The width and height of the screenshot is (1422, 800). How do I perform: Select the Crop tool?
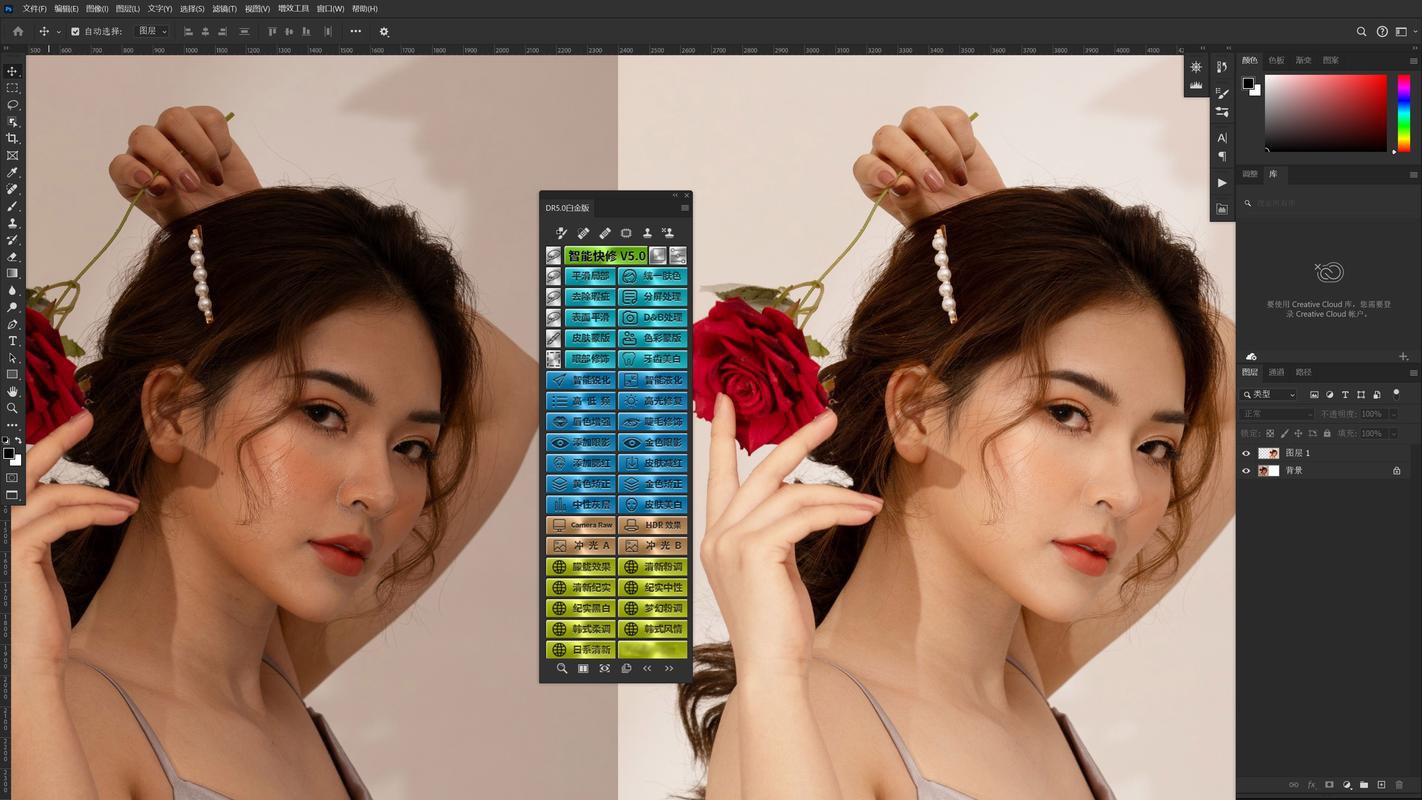[13, 139]
